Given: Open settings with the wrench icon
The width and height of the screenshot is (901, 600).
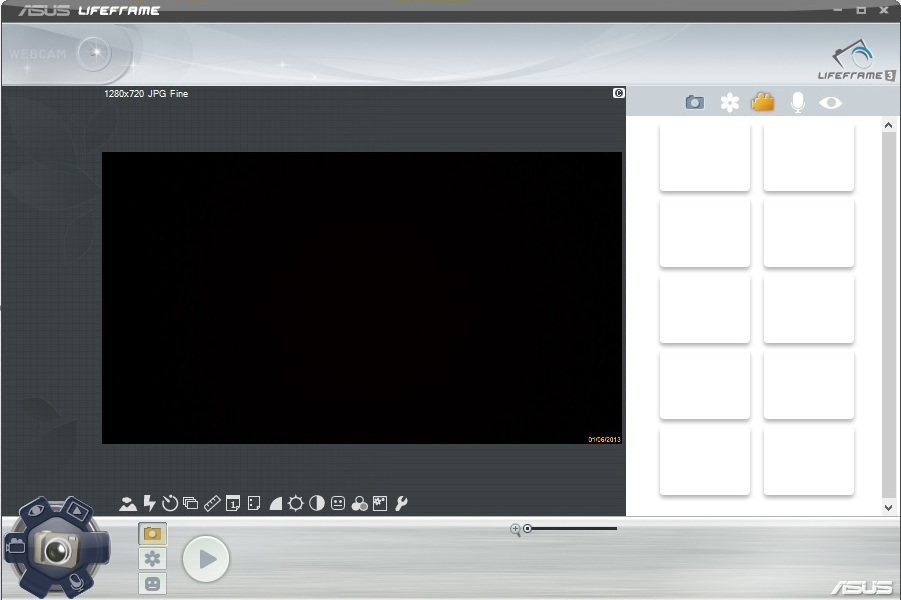Looking at the screenshot, I should click(401, 503).
